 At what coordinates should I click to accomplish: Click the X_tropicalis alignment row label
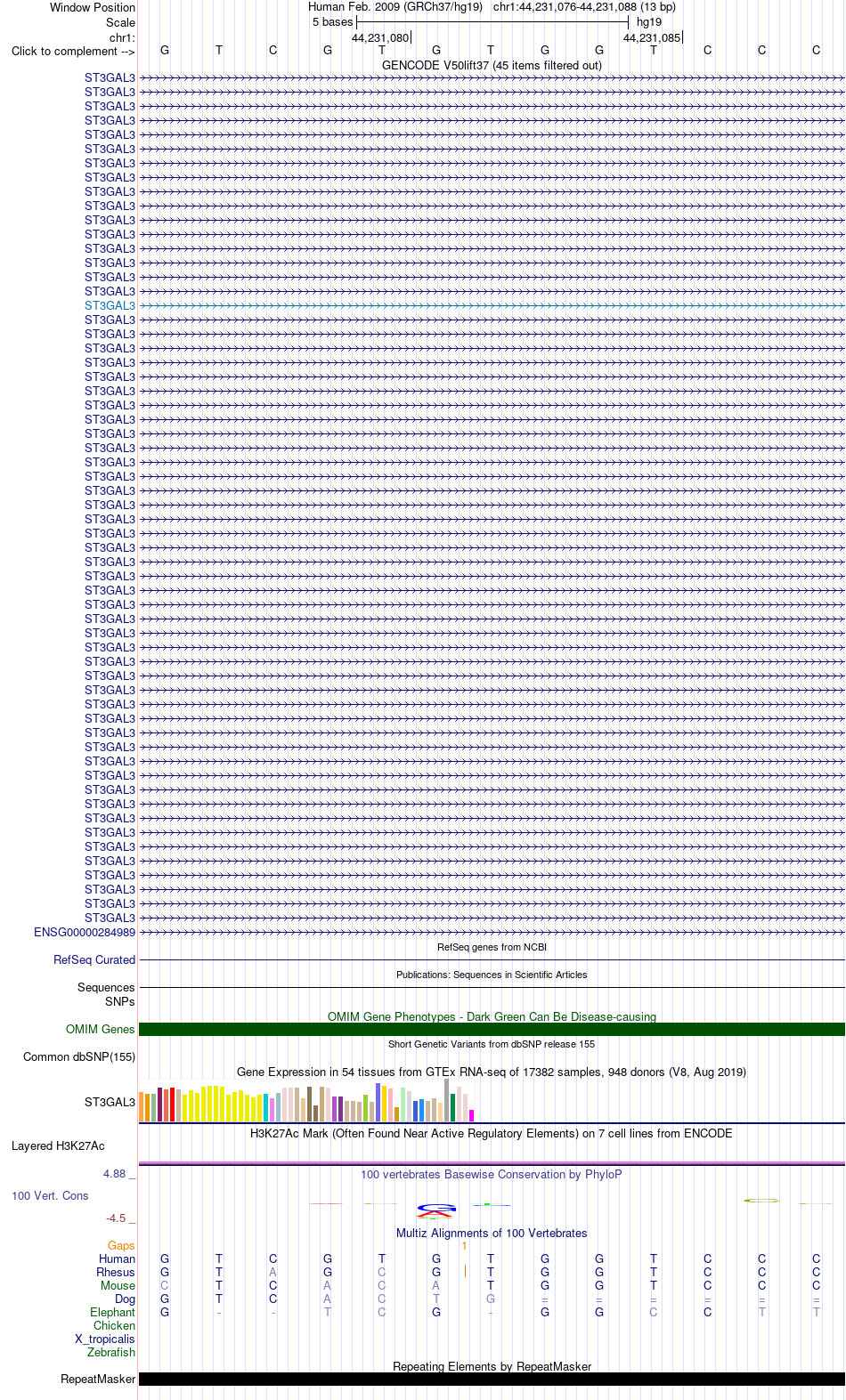pyautogui.click(x=105, y=1339)
